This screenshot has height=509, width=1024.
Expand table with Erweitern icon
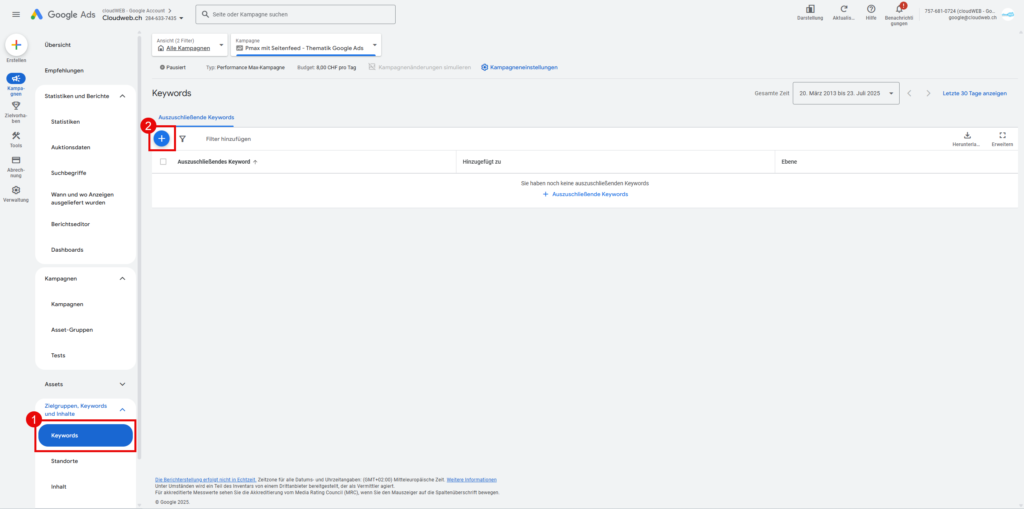pos(1002,136)
